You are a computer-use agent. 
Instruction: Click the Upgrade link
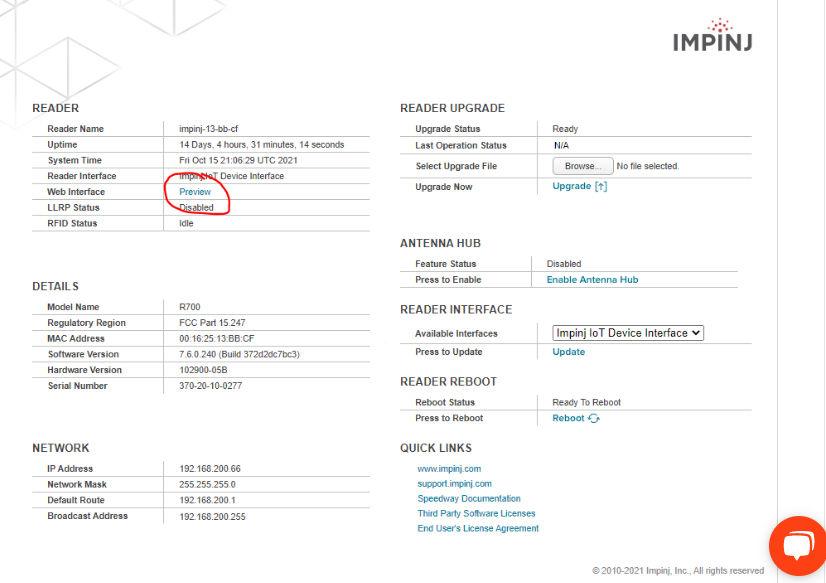[x=579, y=186]
